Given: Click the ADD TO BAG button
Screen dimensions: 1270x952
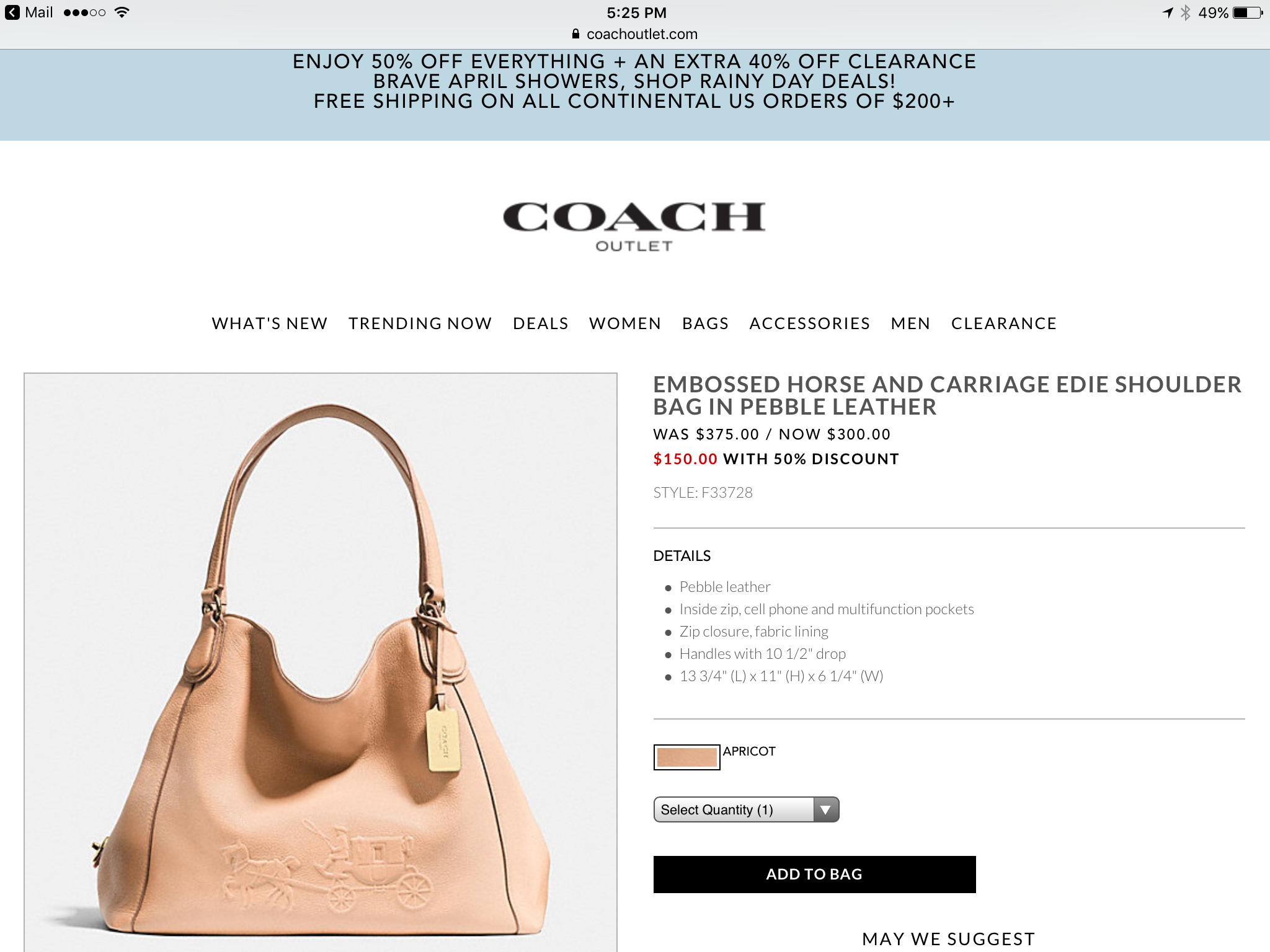Looking at the screenshot, I should [x=814, y=875].
